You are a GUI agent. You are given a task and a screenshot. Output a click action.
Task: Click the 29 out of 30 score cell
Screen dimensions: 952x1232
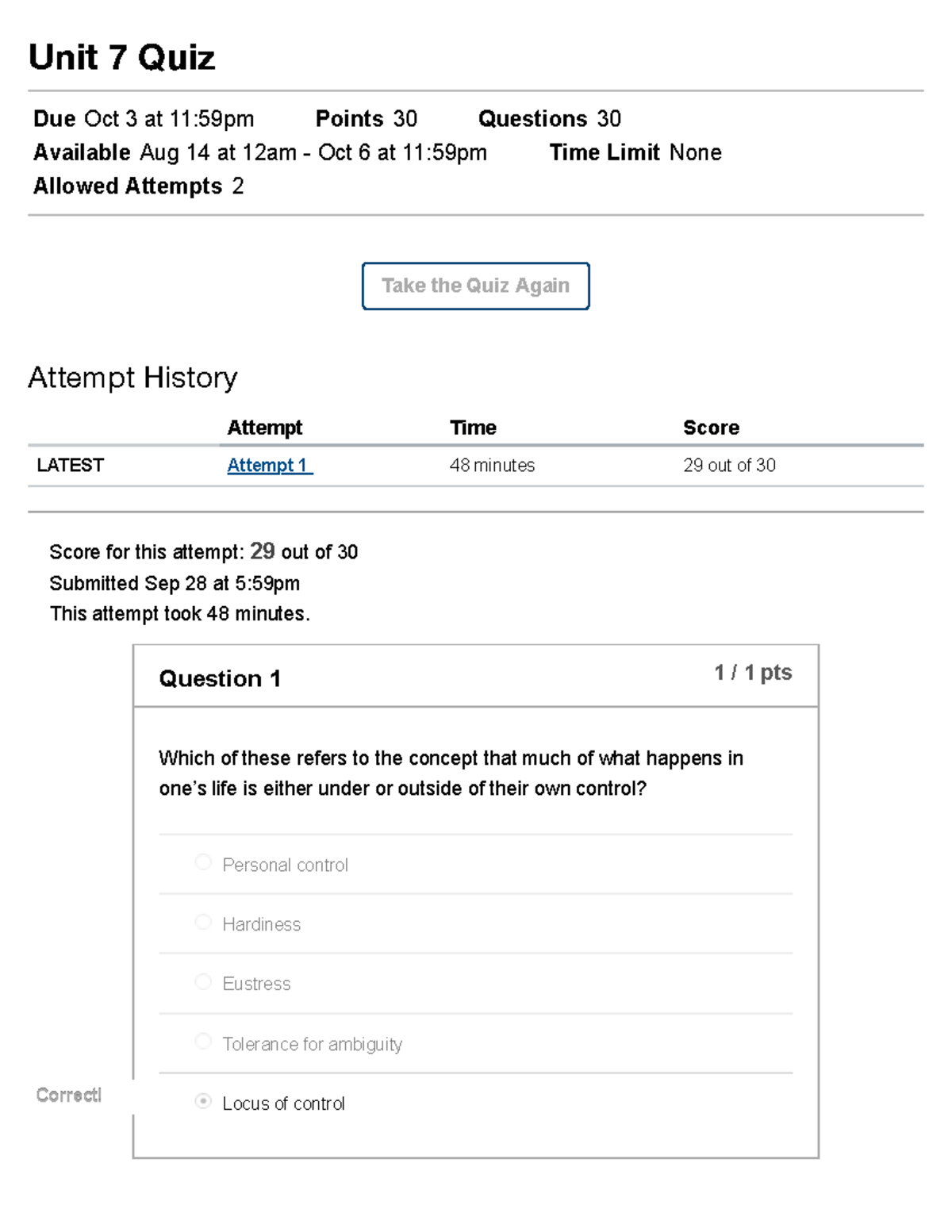pos(729,466)
